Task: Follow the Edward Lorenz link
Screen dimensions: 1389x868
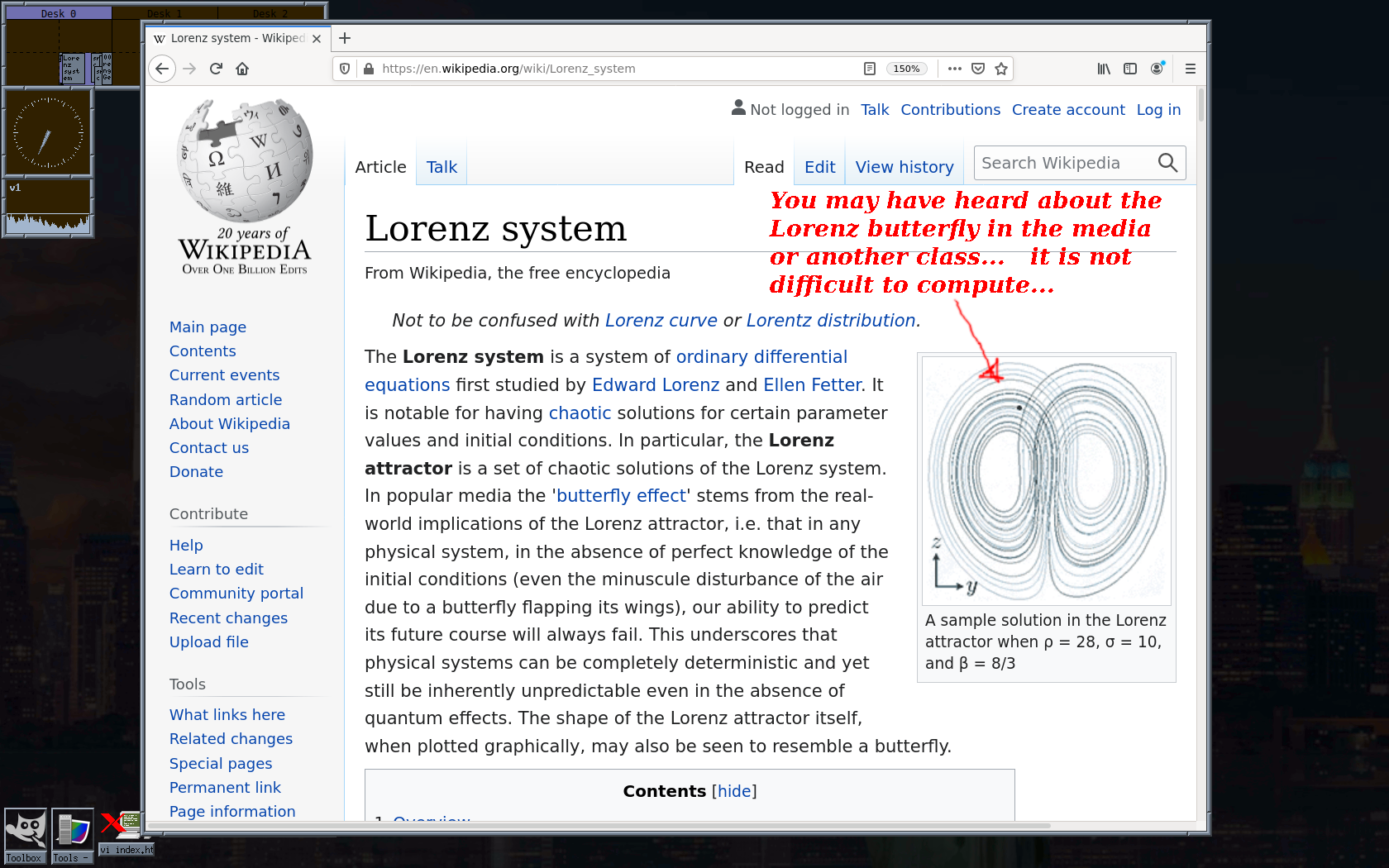Action: click(x=655, y=384)
